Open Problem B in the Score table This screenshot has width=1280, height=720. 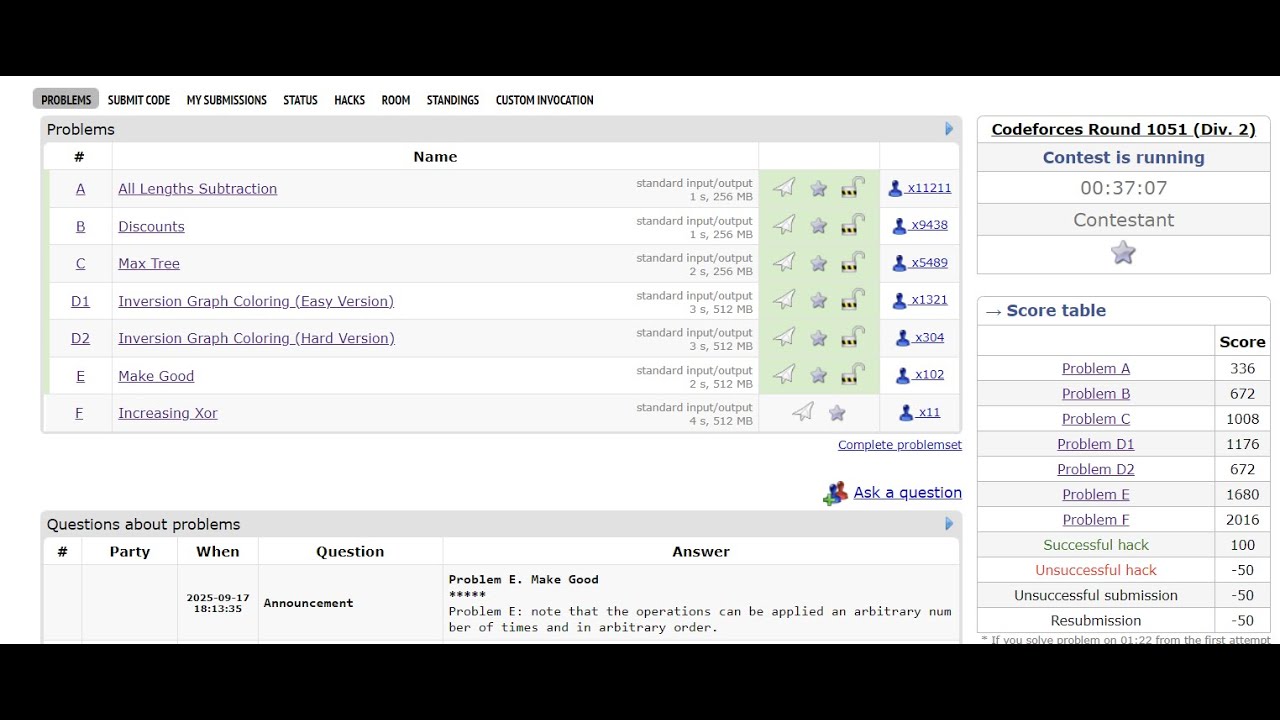coord(1096,394)
